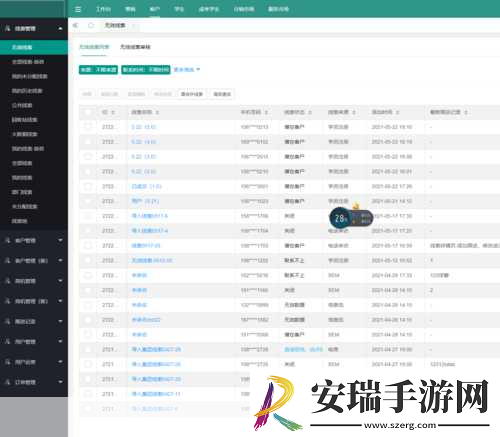Close the open page tab using its x icon
This screenshot has height=437, width=500.
click(x=133, y=26)
